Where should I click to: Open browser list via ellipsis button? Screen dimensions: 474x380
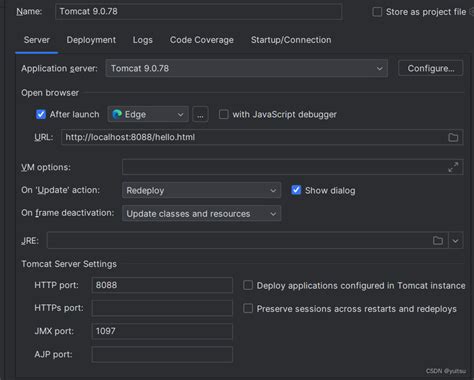point(200,114)
